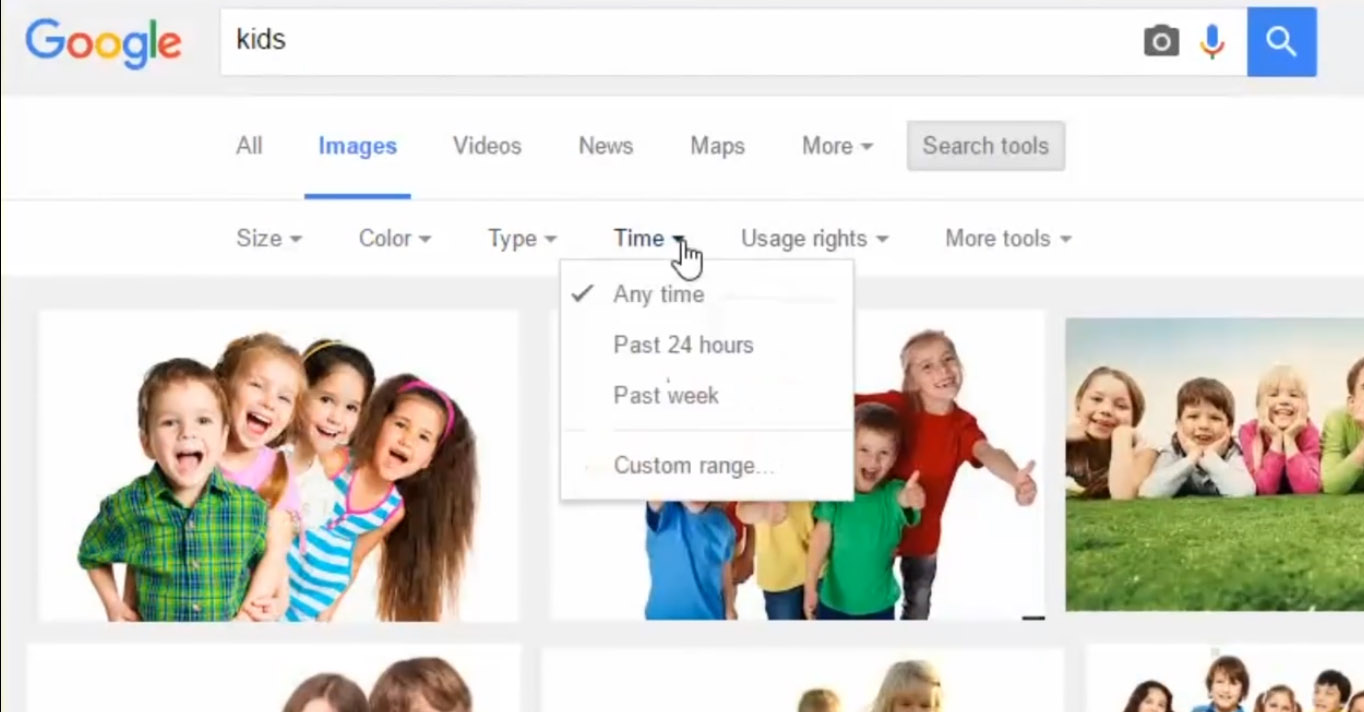1364x712 pixels.
Task: Select the checked Any time option
Action: [658, 294]
